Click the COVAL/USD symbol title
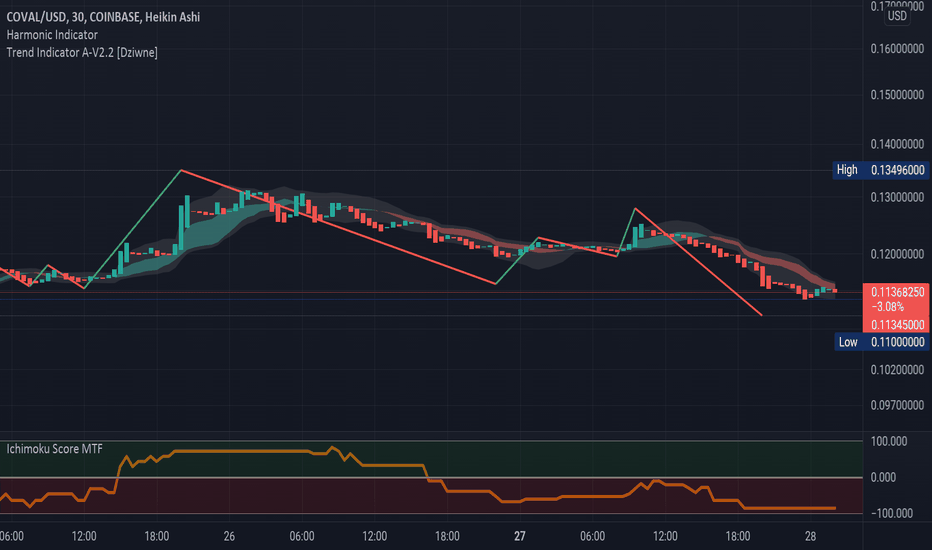The width and height of the screenshot is (932, 550). 103,17
